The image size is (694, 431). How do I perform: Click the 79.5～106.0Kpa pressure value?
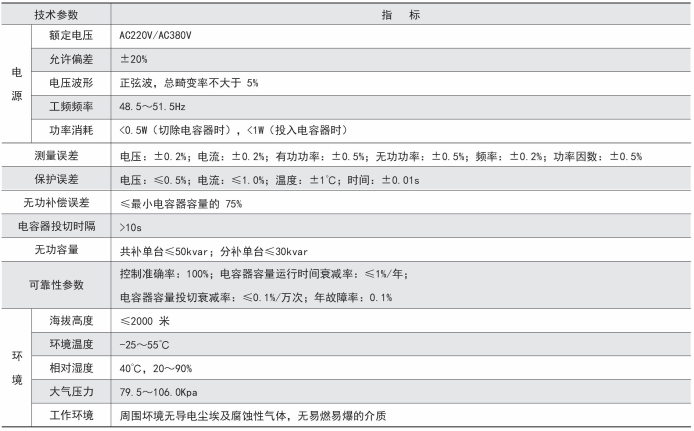[160, 391]
